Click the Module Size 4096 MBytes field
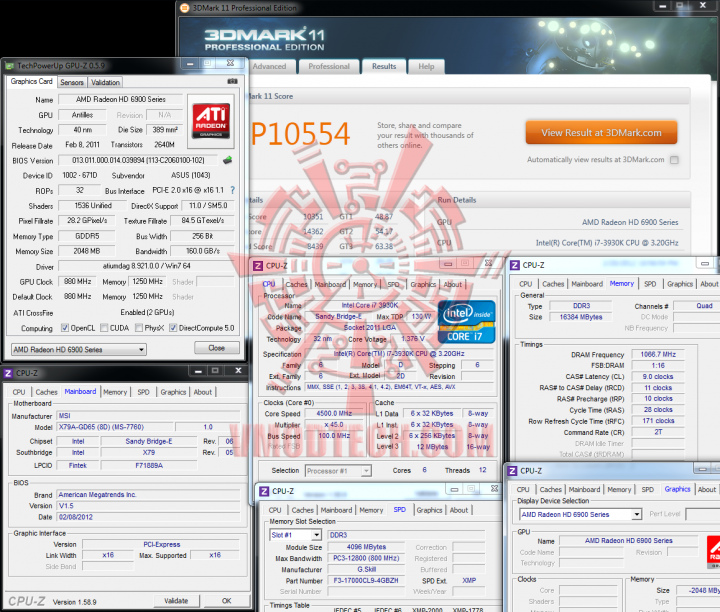Screen dimensions: 720x612 (x=366, y=547)
